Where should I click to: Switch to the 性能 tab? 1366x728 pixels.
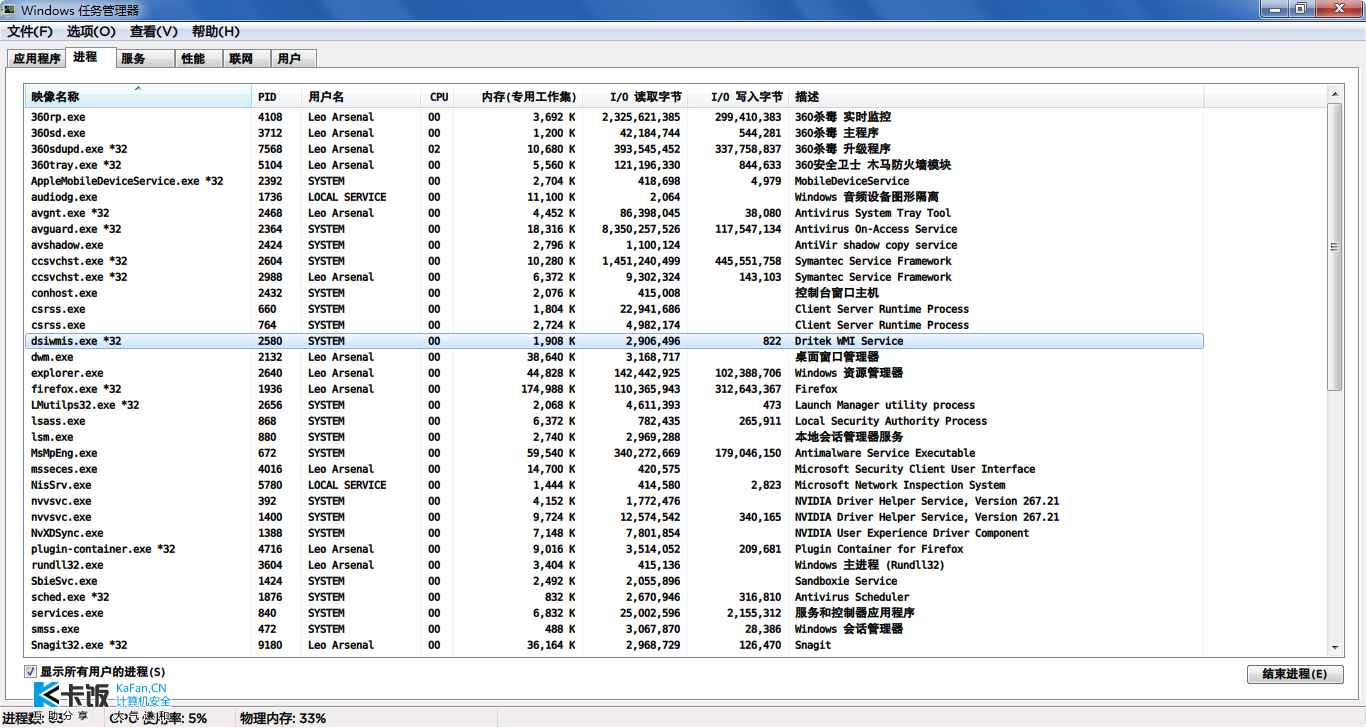click(198, 59)
